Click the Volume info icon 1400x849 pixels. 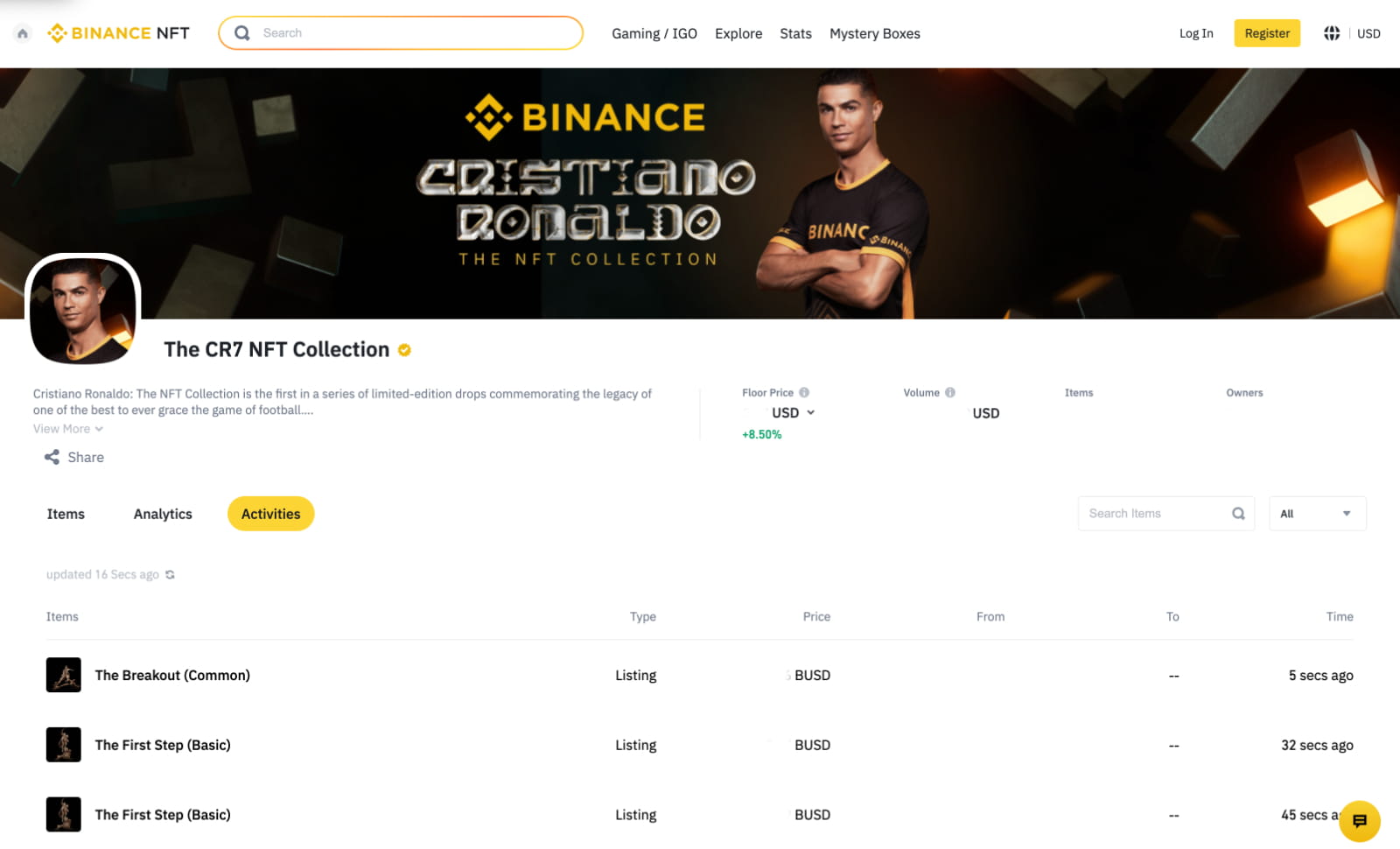949,392
